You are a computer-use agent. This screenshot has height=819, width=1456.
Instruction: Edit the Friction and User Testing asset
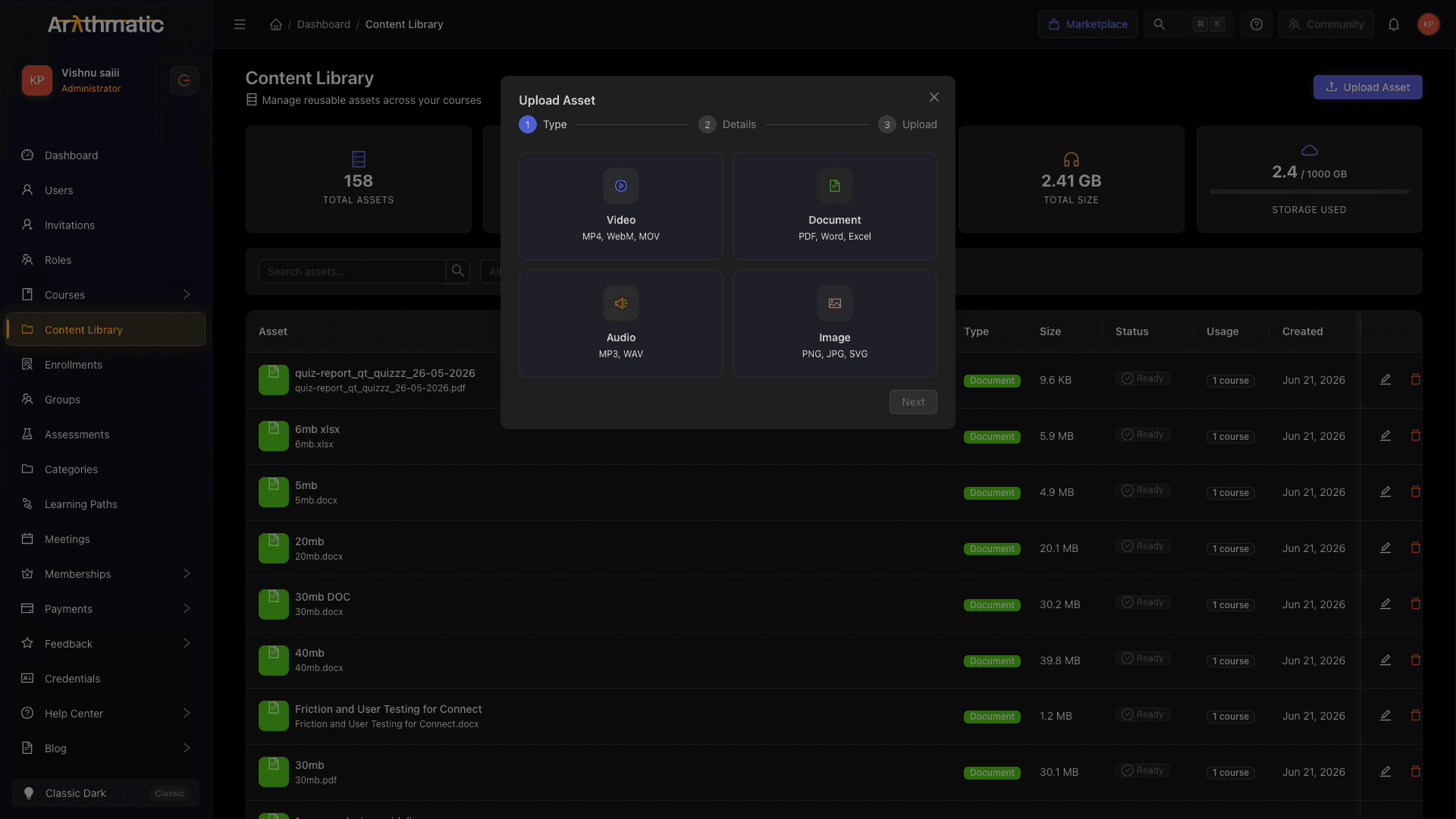click(x=1385, y=715)
